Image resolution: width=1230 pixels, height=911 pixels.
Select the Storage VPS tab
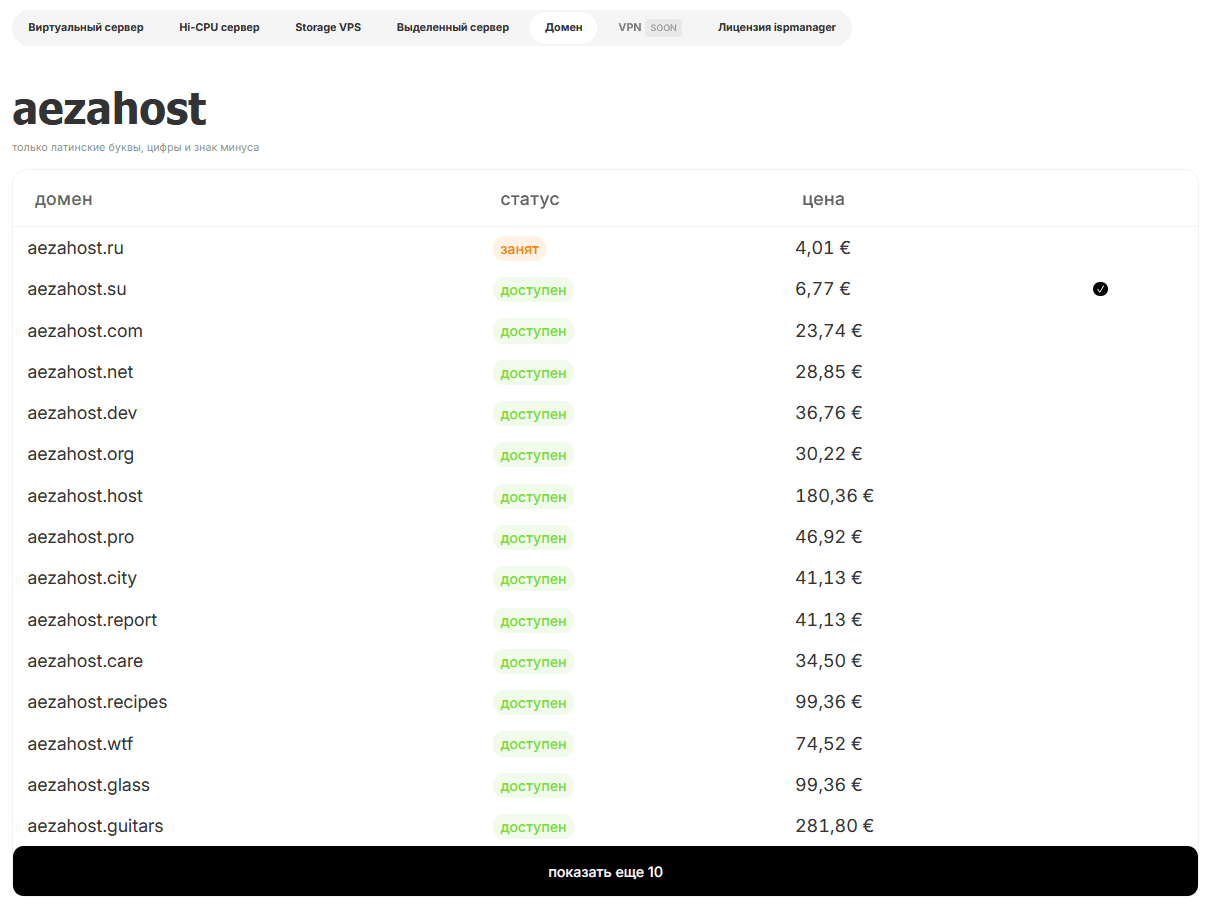tap(328, 28)
